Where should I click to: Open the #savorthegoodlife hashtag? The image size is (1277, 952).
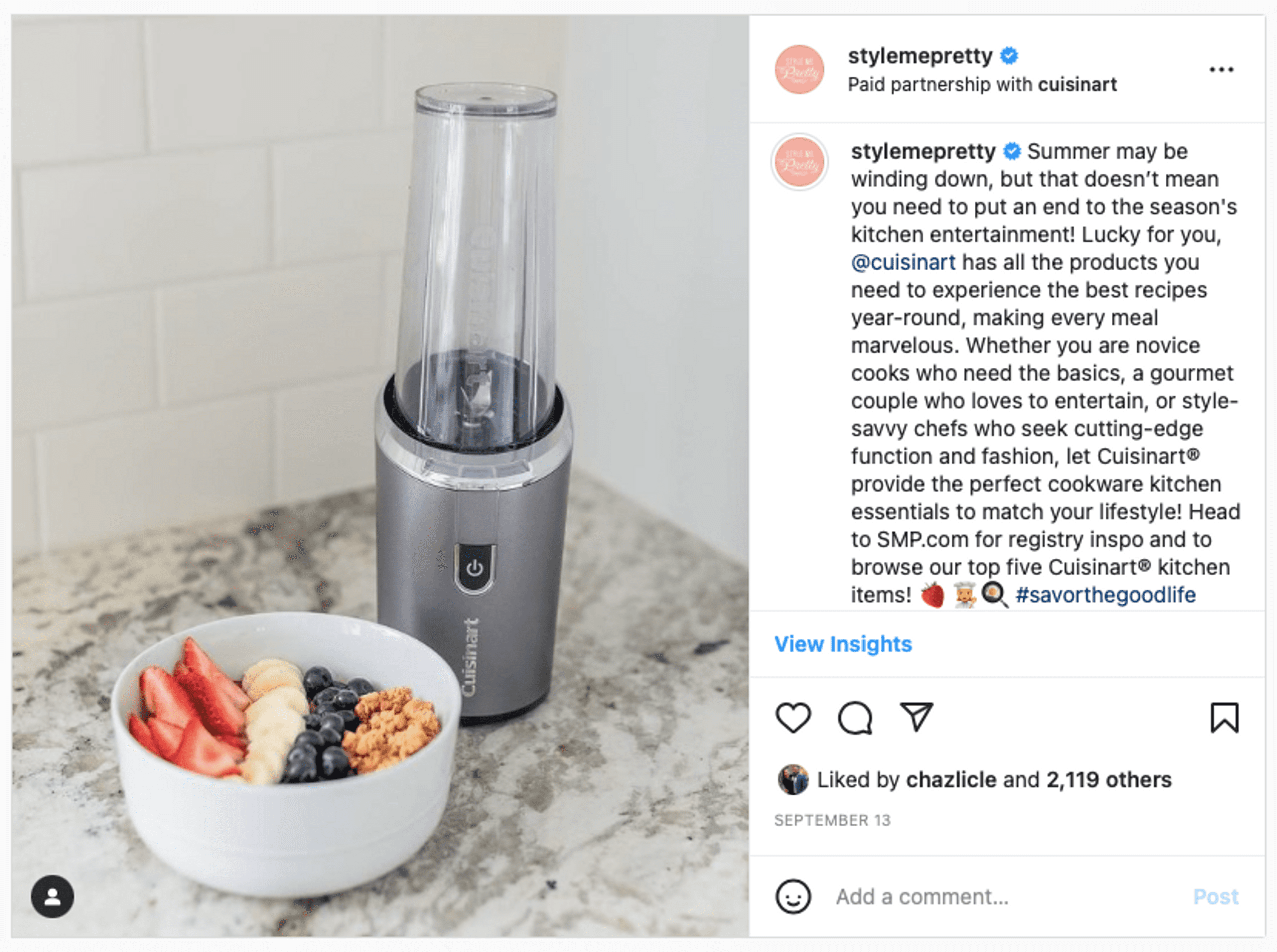click(x=1105, y=595)
